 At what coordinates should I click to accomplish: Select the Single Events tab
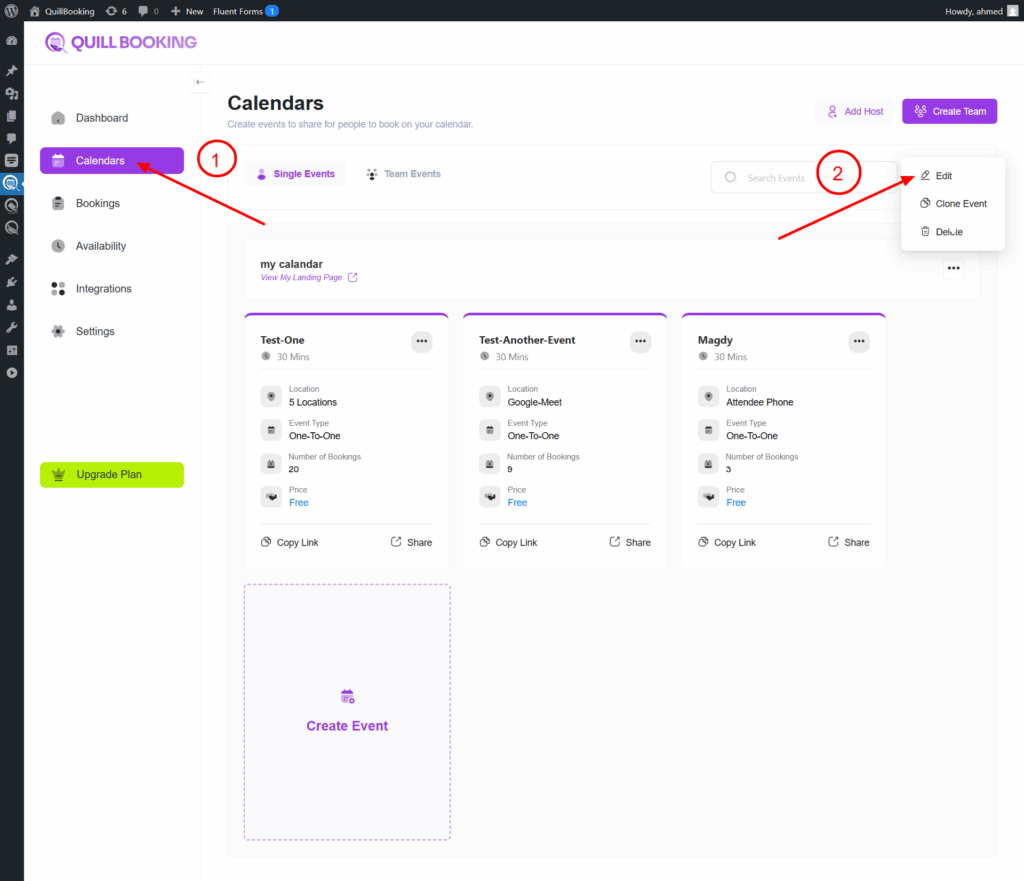(295, 174)
